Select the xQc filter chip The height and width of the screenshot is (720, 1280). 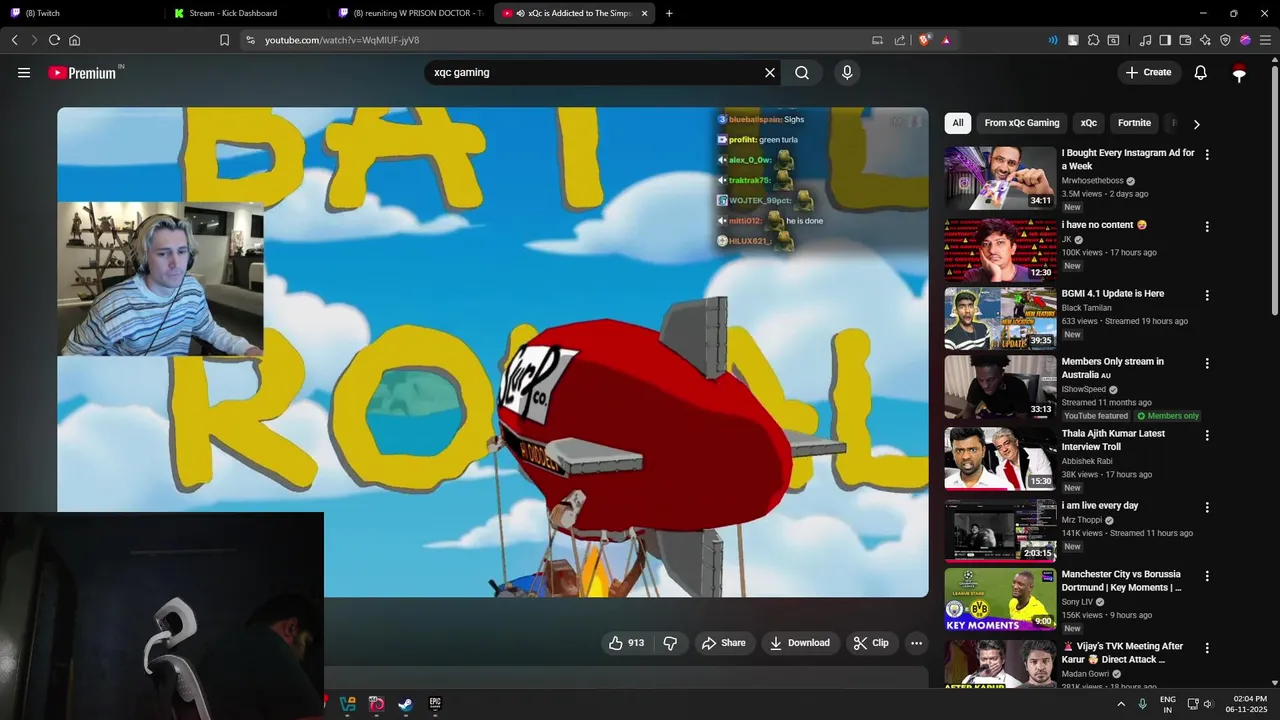pos(1089,123)
